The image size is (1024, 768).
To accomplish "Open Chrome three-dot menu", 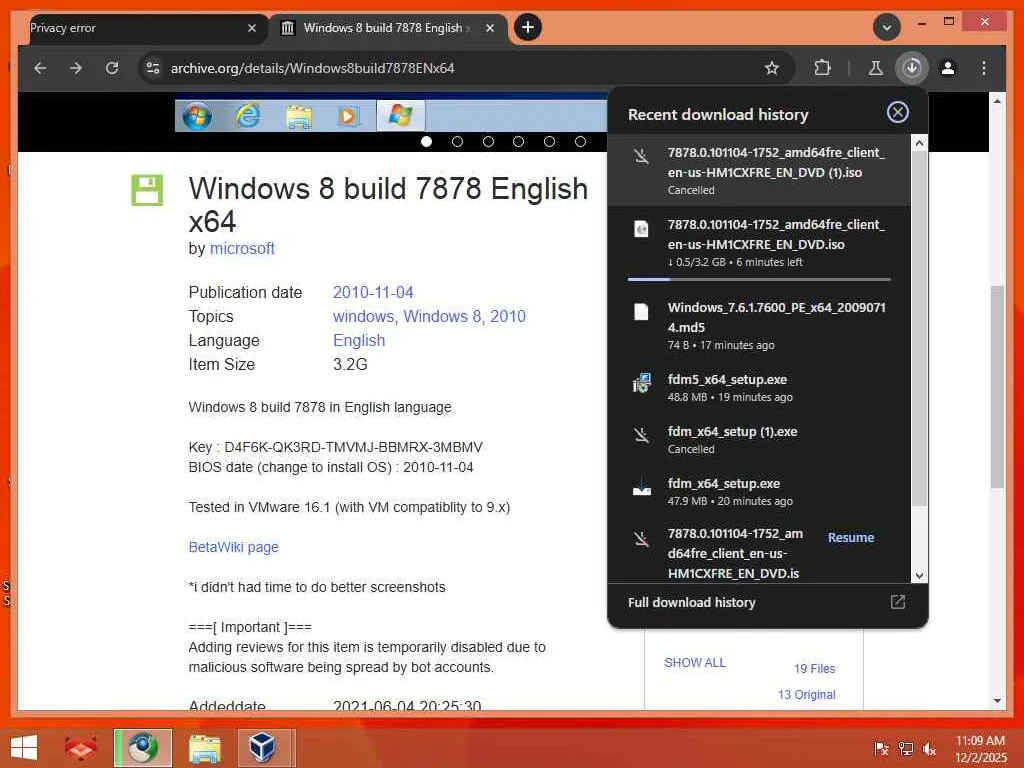I will point(984,68).
